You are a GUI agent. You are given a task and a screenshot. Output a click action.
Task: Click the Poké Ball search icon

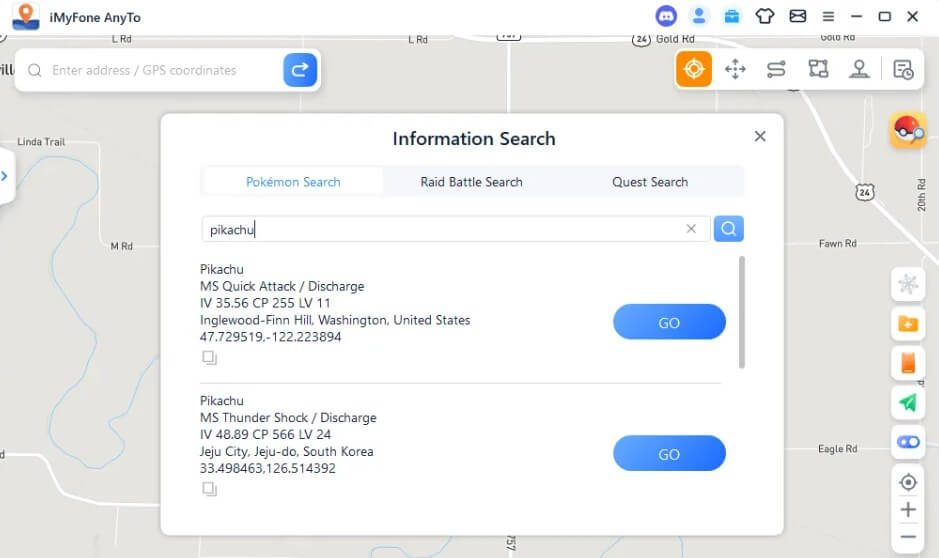tap(908, 129)
